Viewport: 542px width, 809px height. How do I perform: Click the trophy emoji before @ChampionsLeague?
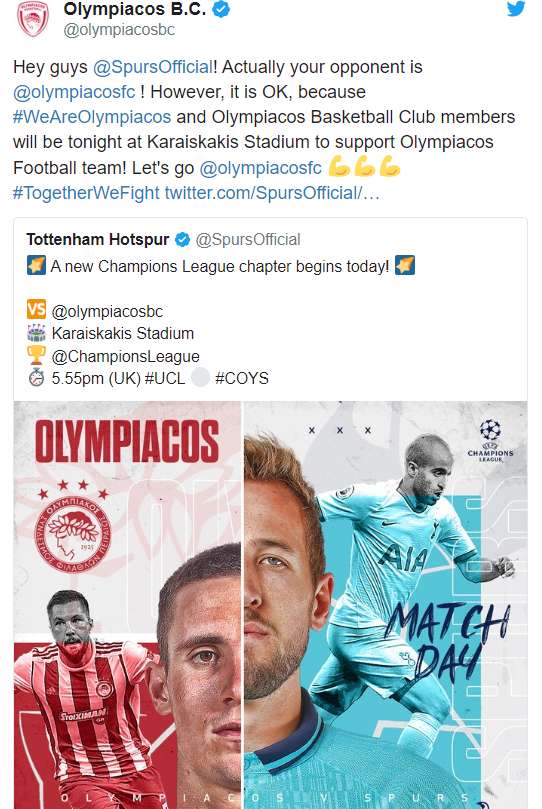tap(36, 355)
